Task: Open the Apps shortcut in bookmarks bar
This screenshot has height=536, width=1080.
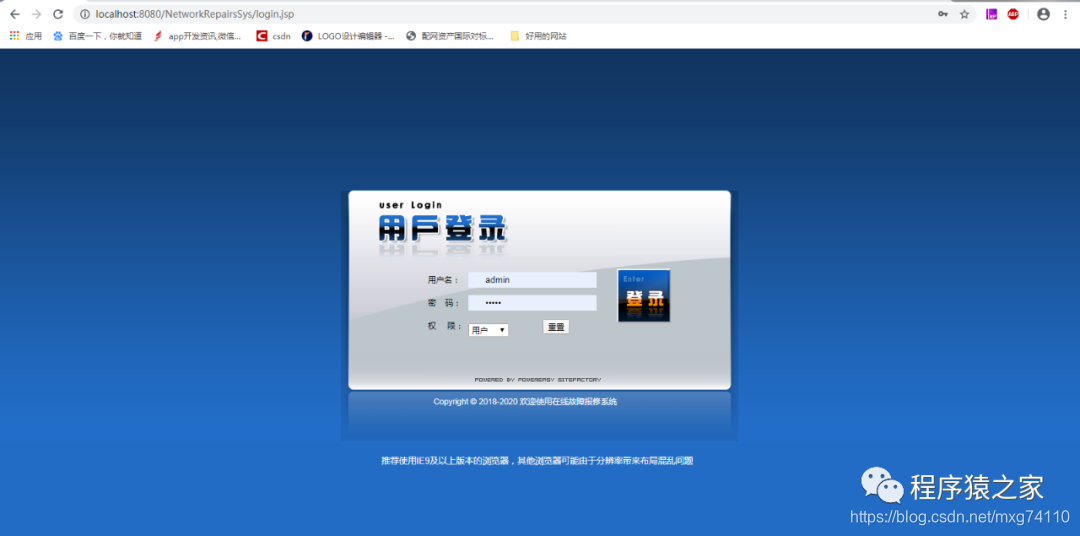Action: (x=25, y=36)
